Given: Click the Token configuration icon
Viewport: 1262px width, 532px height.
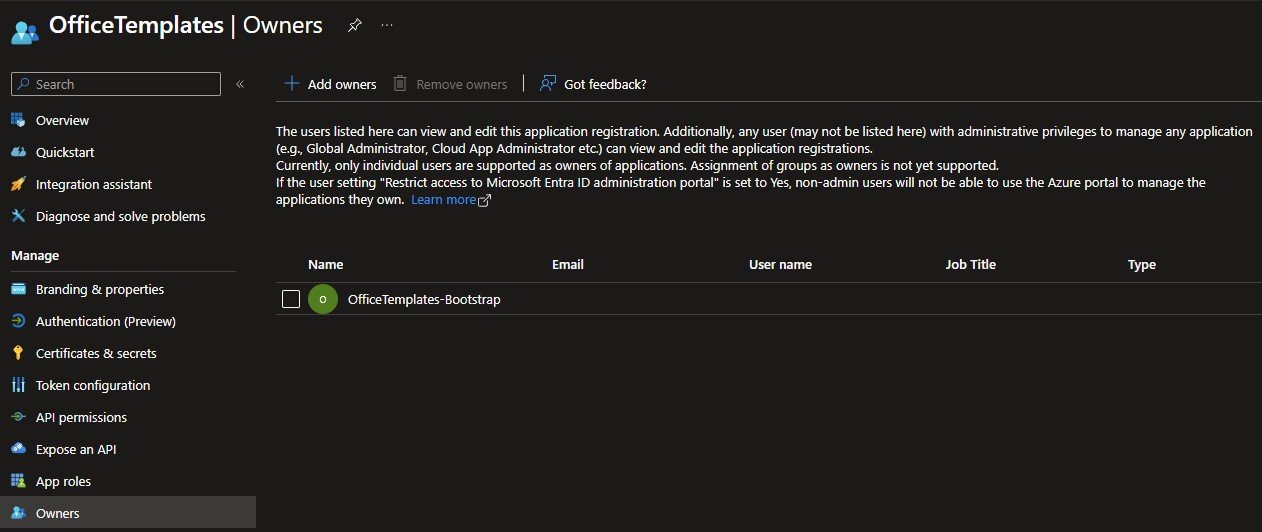Looking at the screenshot, I should pos(18,385).
